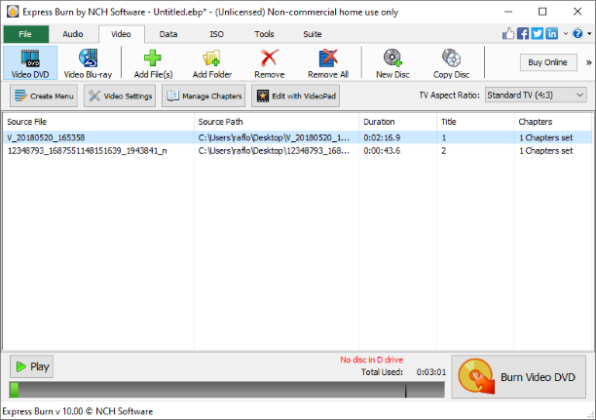The width and height of the screenshot is (596, 420).
Task: Click the Add Folder icon
Action: [x=212, y=58]
